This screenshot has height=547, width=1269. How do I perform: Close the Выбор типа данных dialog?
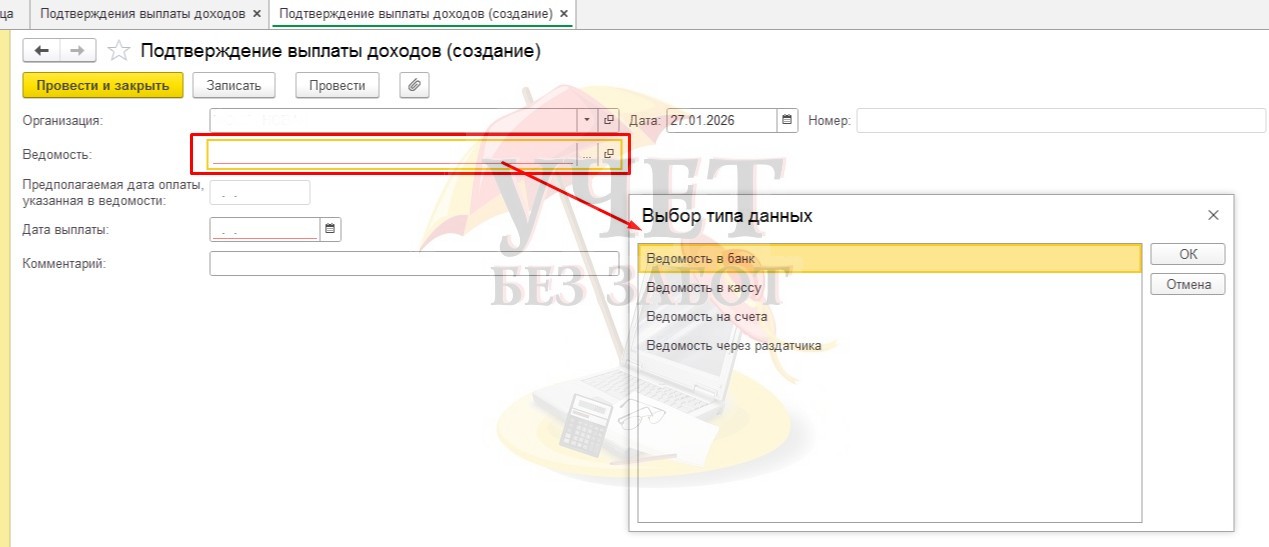(x=1213, y=215)
